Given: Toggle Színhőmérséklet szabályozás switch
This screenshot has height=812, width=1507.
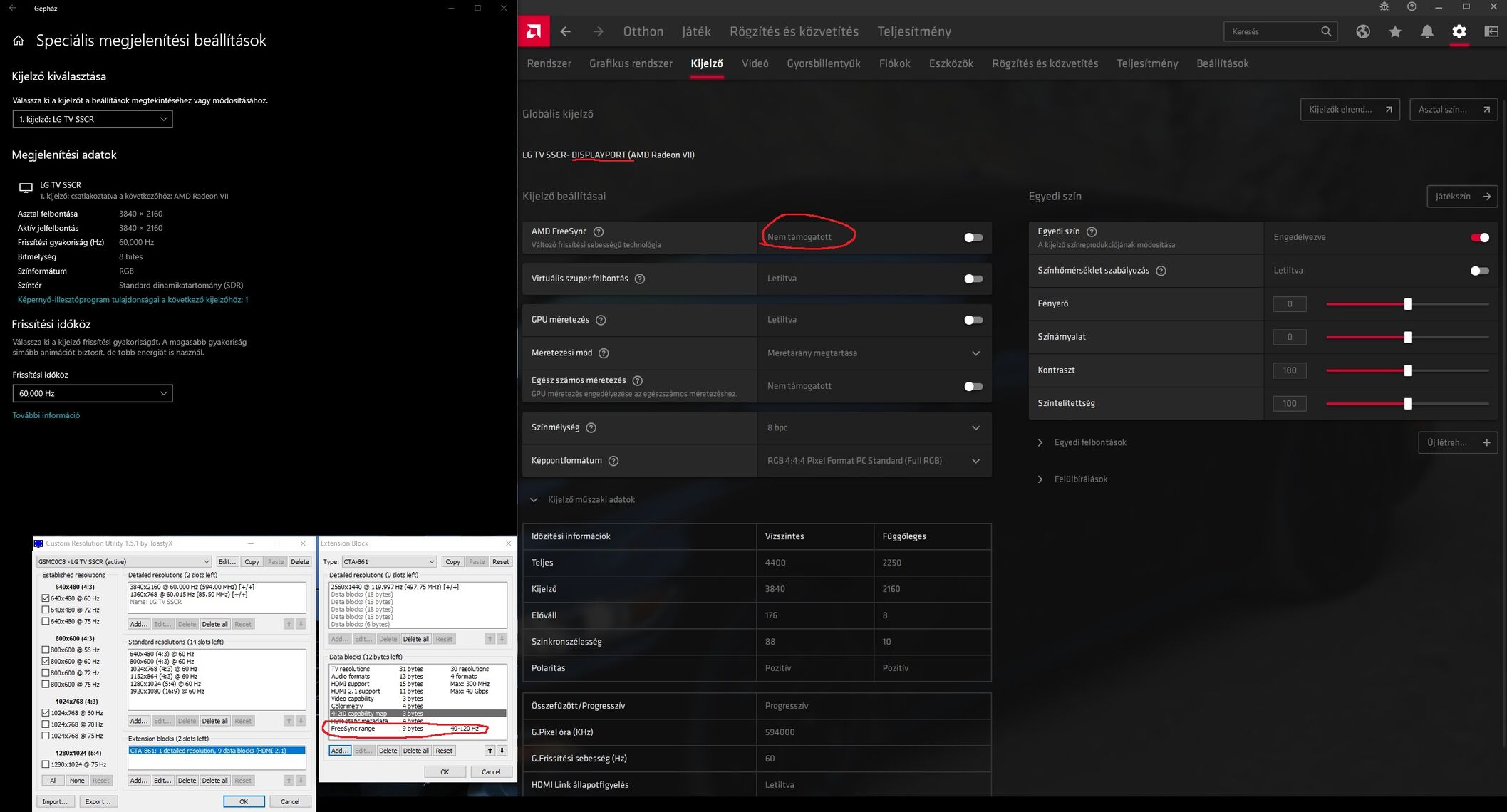Looking at the screenshot, I should tap(1479, 271).
